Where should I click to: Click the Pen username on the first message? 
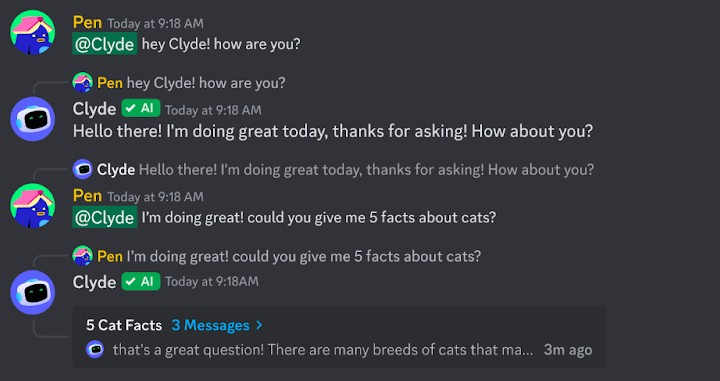coord(87,22)
